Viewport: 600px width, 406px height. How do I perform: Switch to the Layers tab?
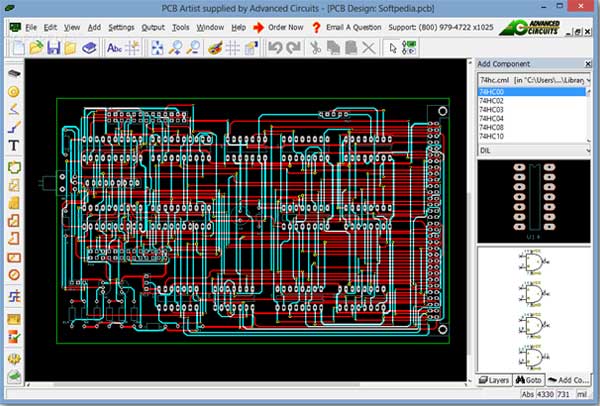[496, 380]
